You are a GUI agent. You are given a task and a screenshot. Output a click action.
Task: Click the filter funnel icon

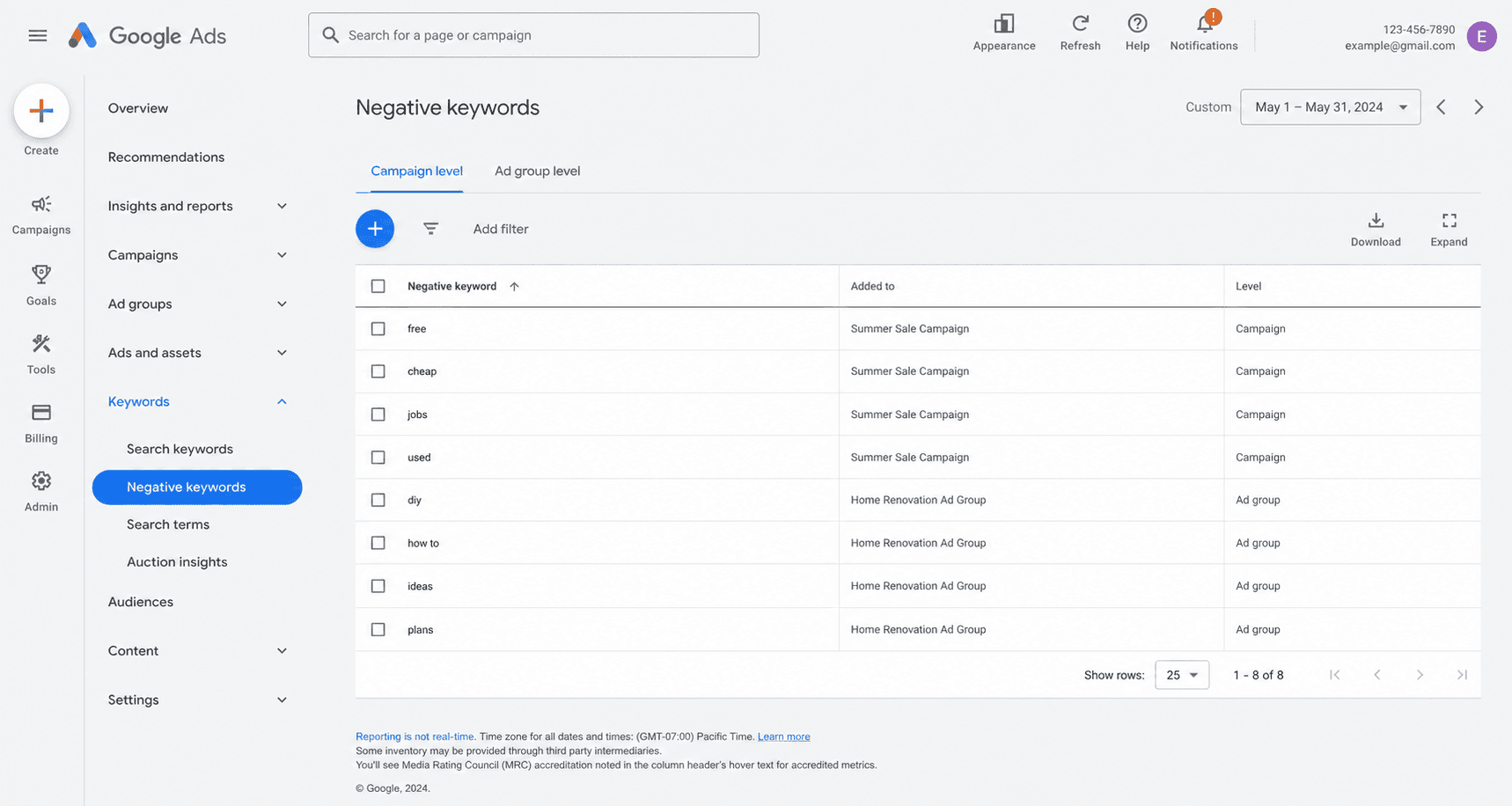430,229
